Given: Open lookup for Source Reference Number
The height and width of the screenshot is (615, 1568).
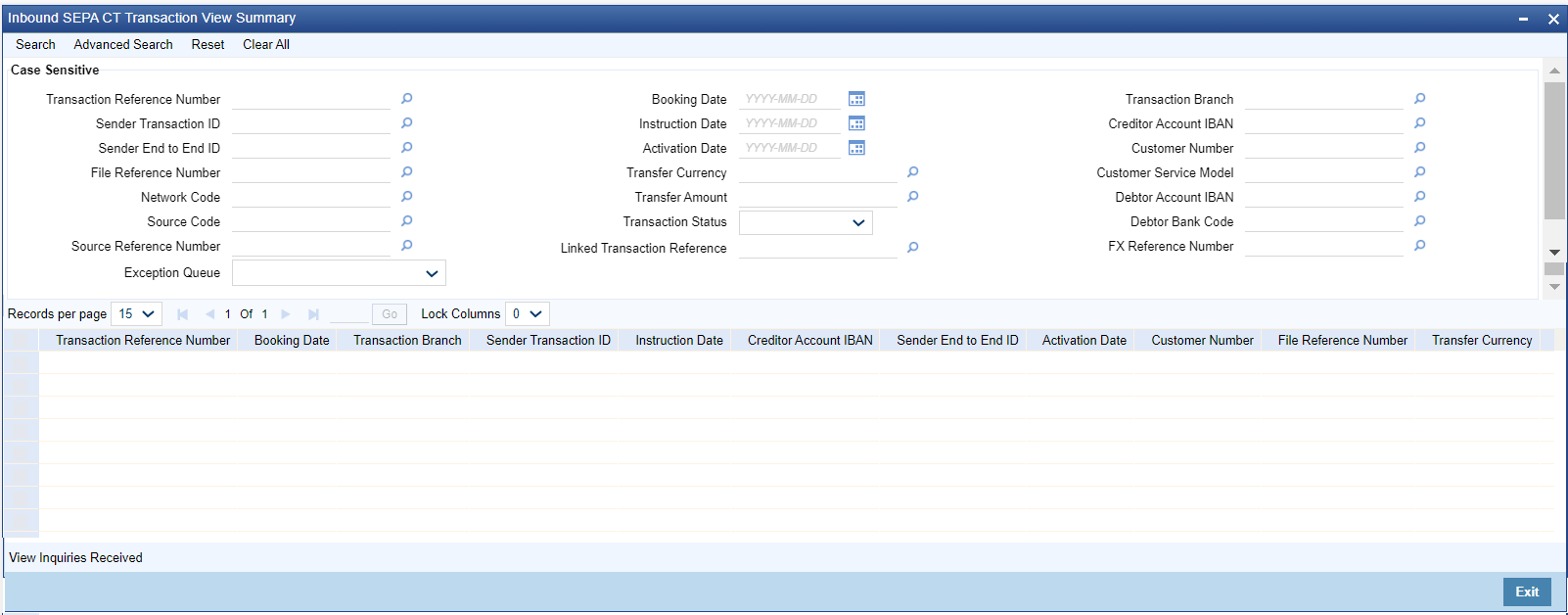Looking at the screenshot, I should point(407,246).
